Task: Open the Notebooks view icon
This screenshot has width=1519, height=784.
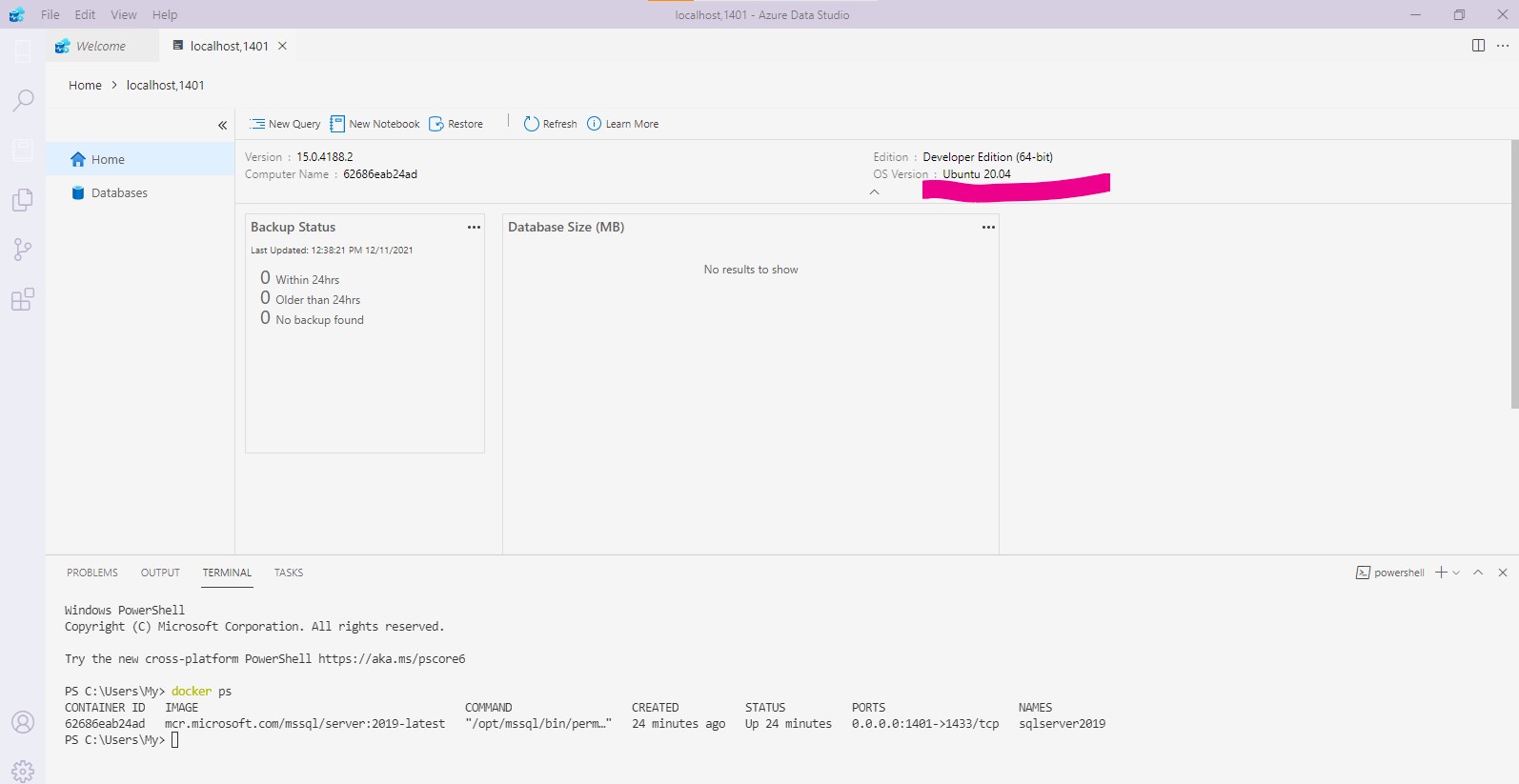Action: 23,151
